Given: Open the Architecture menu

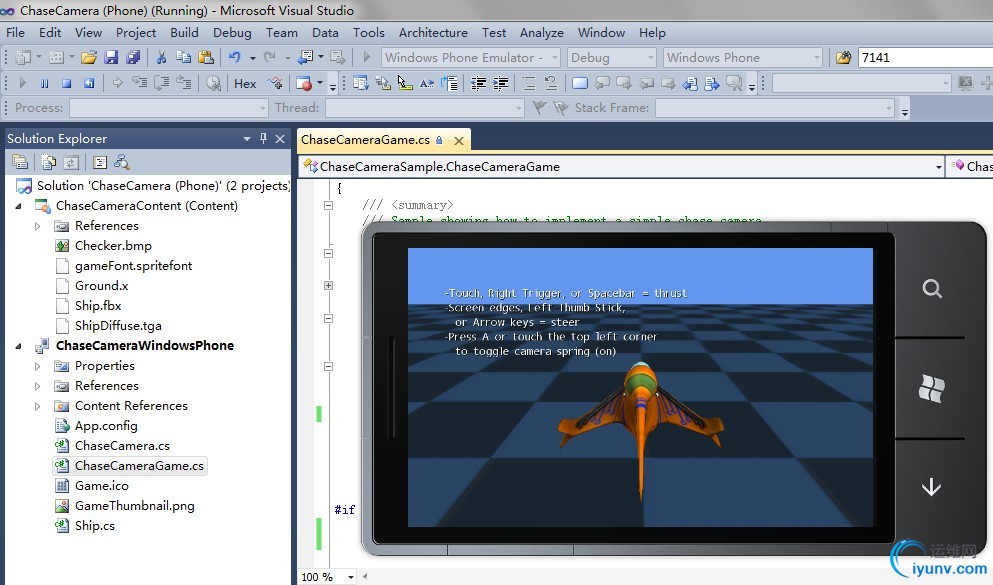Looking at the screenshot, I should pos(432,32).
